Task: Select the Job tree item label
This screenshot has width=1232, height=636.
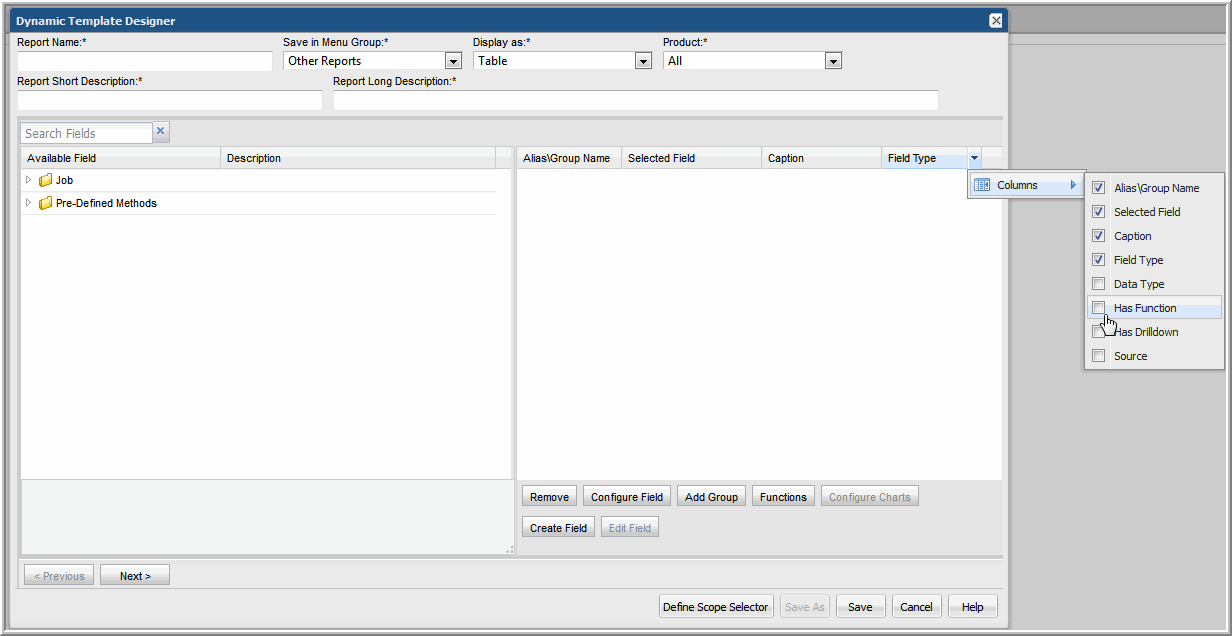Action: pos(64,181)
